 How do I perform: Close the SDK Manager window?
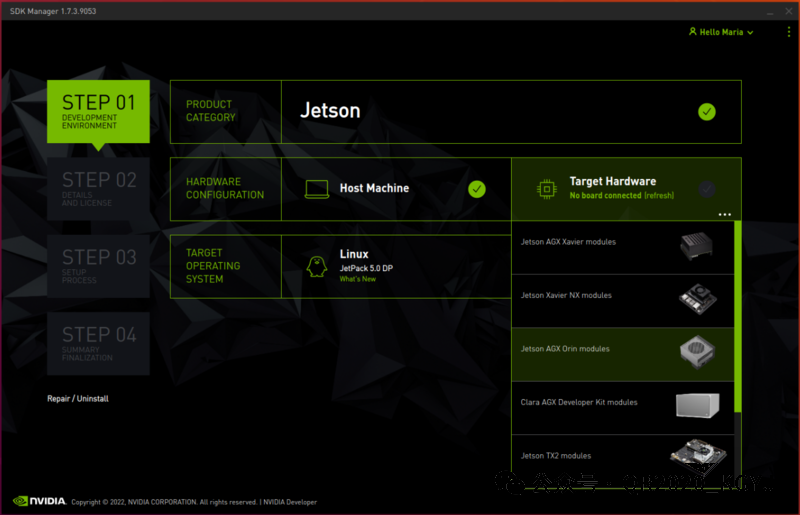789,11
